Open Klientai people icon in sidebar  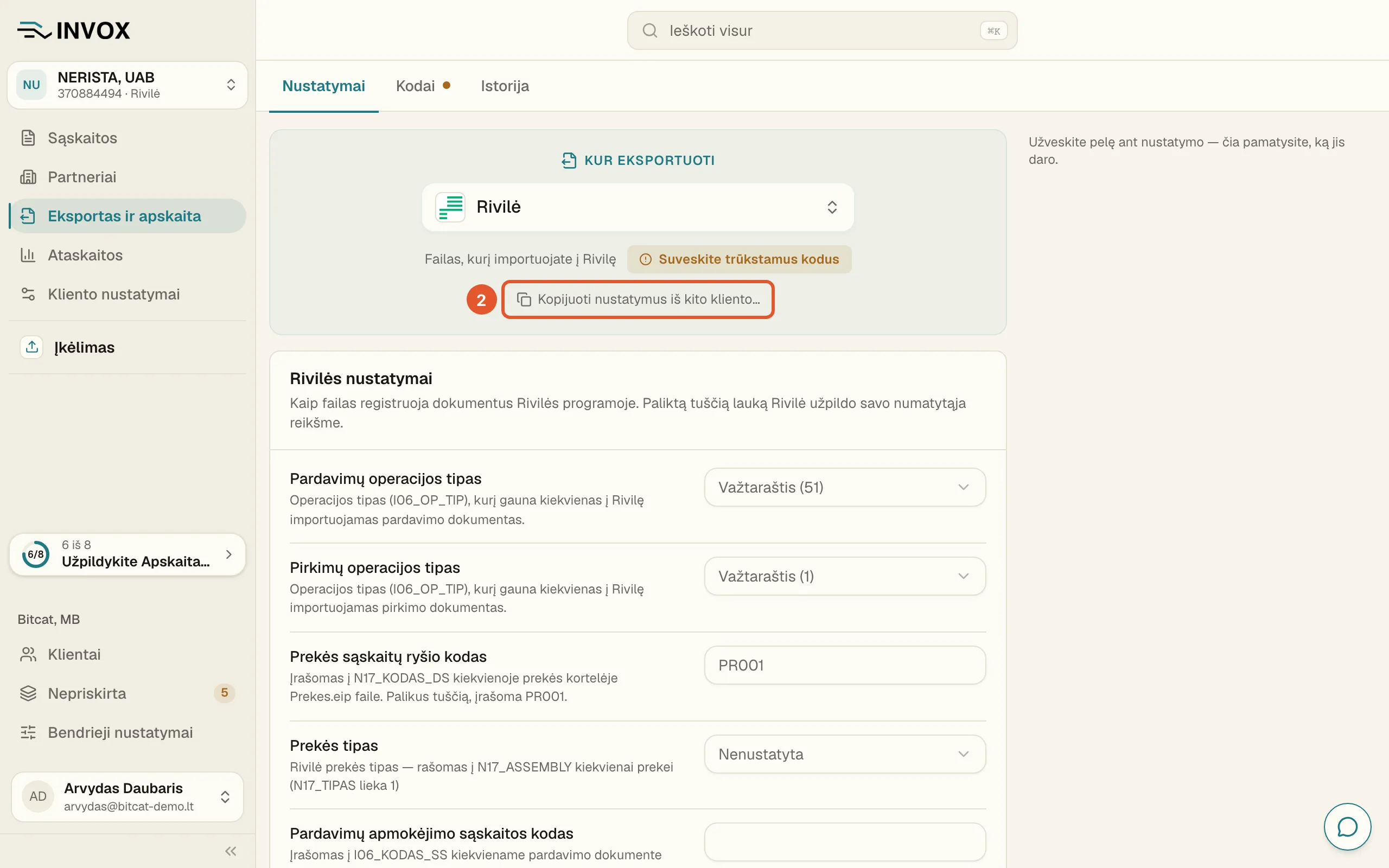tap(28, 654)
